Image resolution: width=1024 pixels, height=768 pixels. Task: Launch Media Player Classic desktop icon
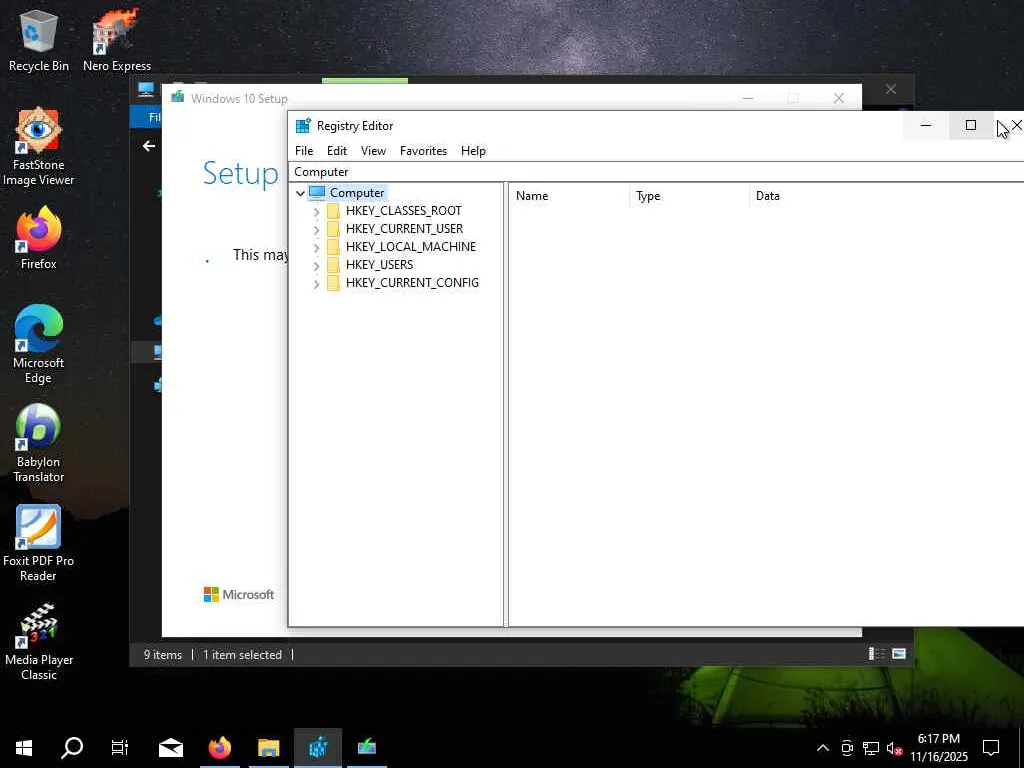[x=39, y=642]
